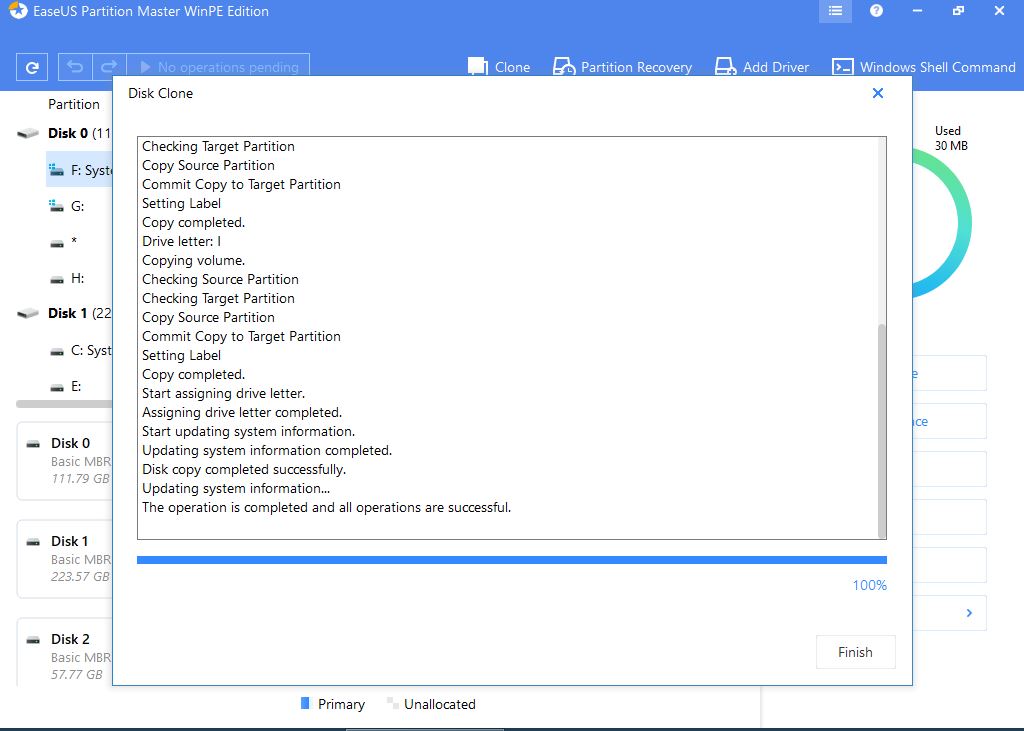Click the Disk 2 card in disk map
This screenshot has width=1024, height=731.
tap(66, 649)
